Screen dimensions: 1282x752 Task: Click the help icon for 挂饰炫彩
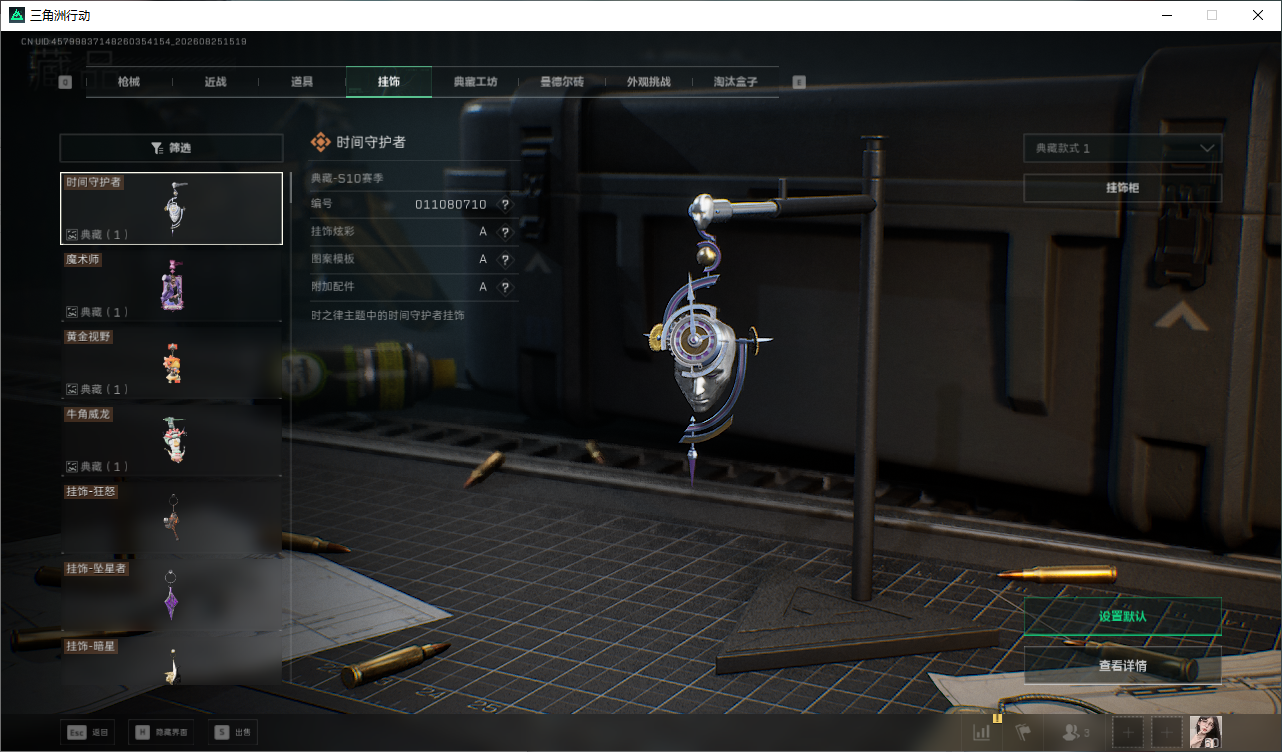[505, 232]
